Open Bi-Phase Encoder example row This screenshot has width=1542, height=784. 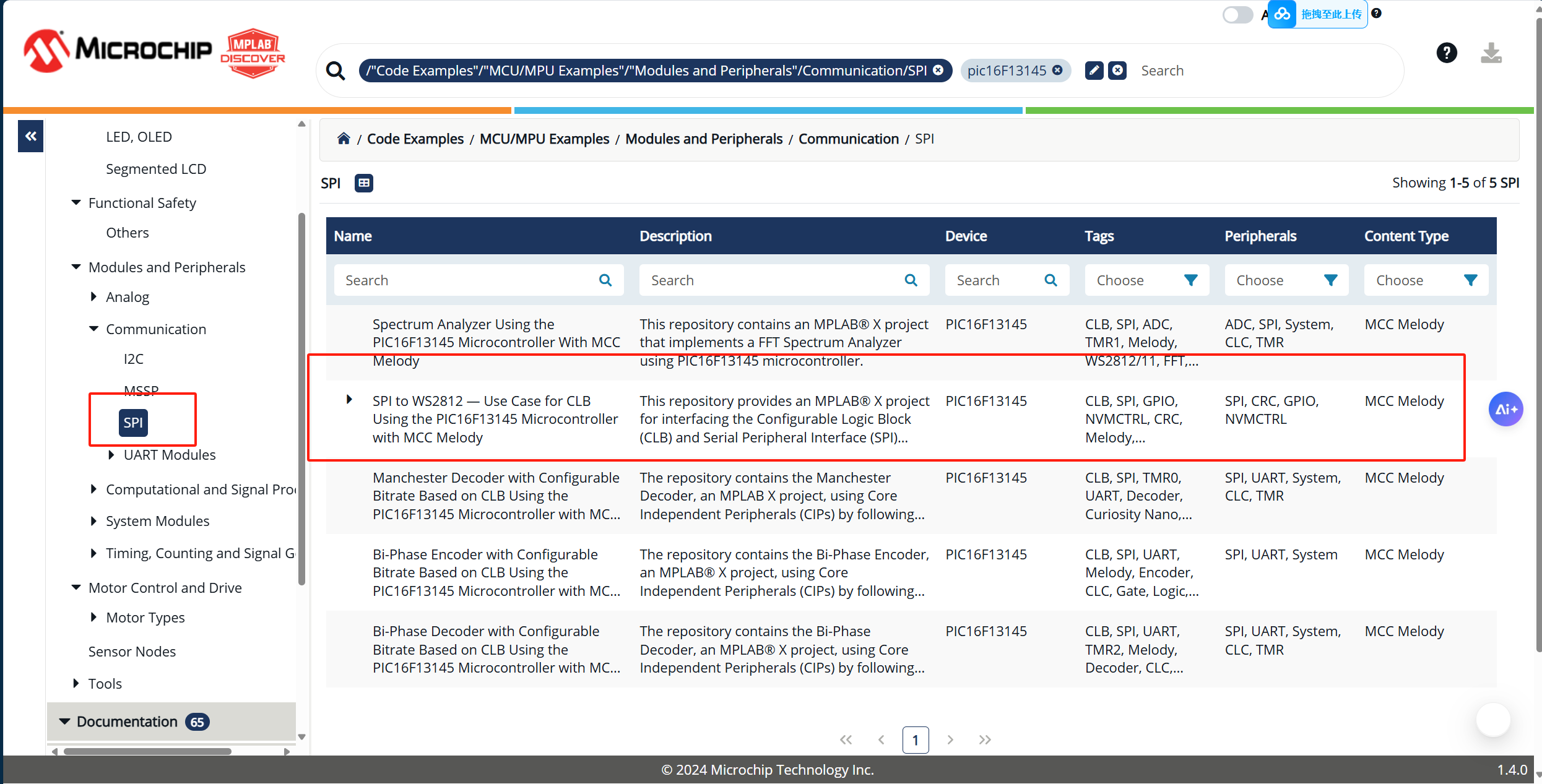tap(911, 572)
